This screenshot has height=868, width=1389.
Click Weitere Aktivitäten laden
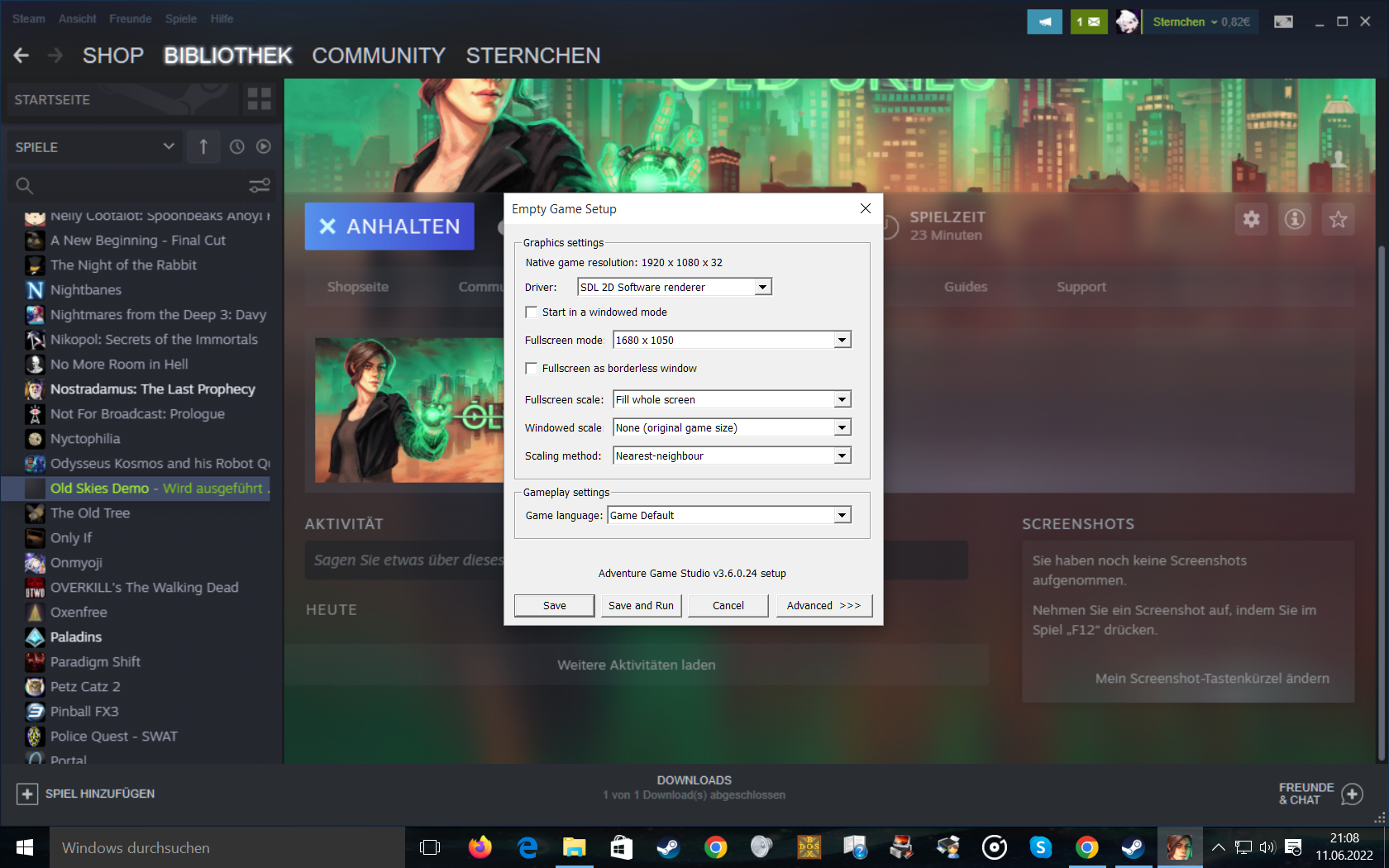click(x=636, y=665)
